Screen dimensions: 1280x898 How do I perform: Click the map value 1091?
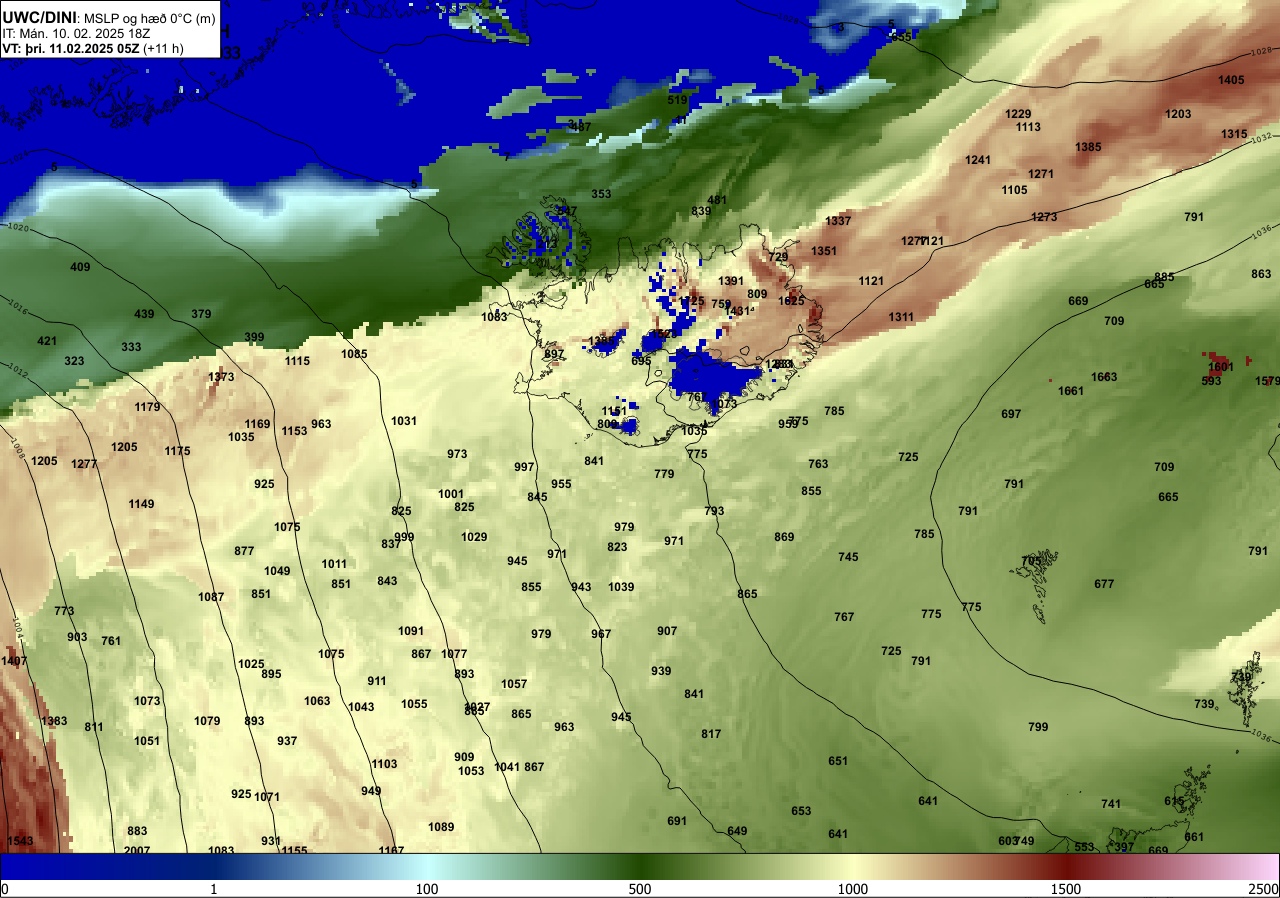click(x=411, y=631)
